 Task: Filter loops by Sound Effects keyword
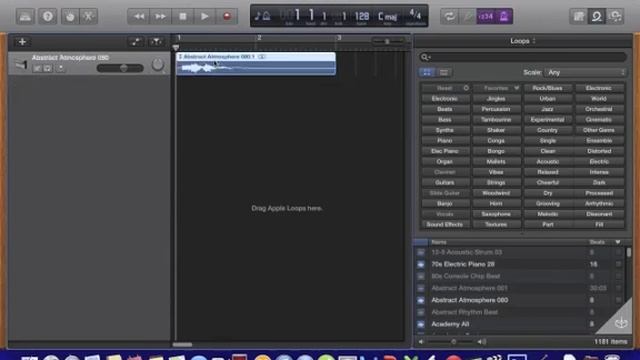click(x=445, y=224)
